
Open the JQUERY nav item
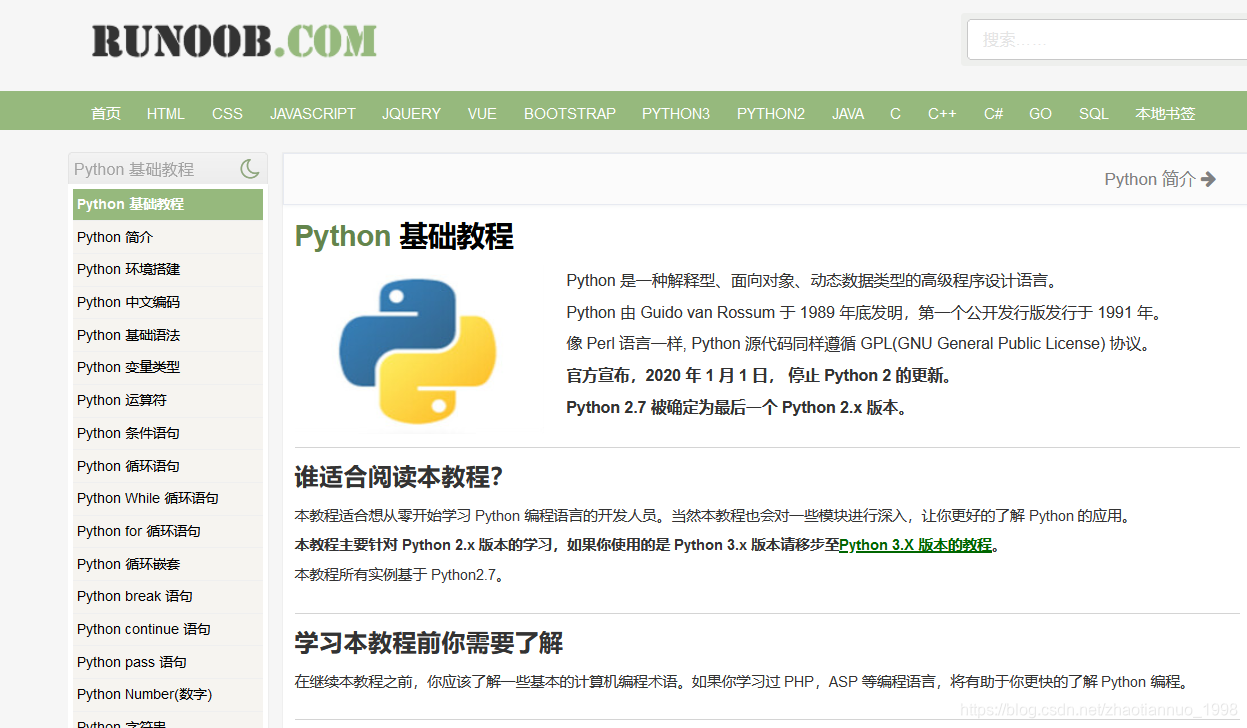click(x=411, y=113)
